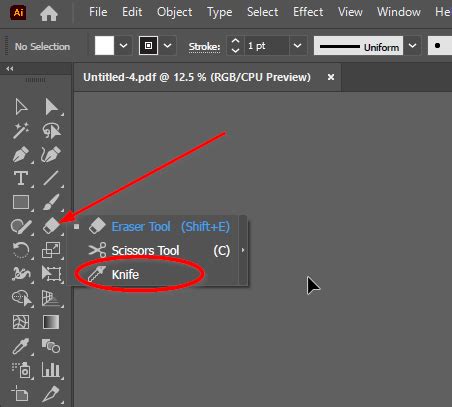Open the Select menu

pos(262,12)
